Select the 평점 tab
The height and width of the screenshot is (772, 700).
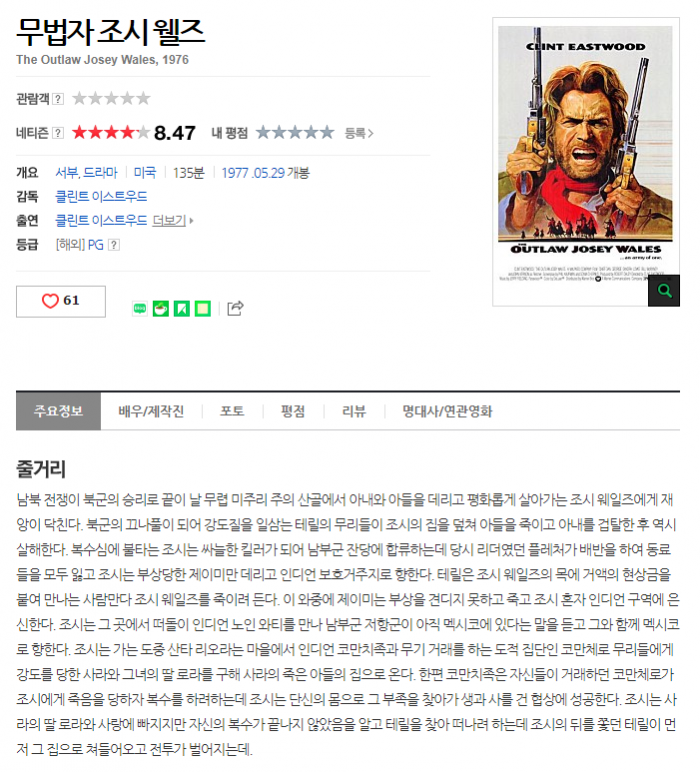[293, 411]
